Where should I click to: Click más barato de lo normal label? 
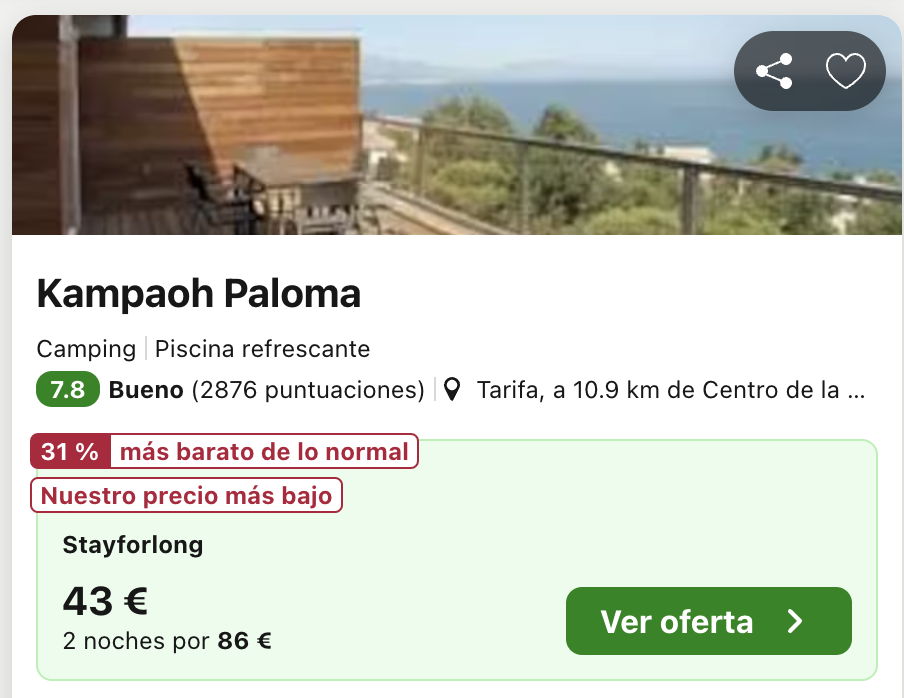264,451
